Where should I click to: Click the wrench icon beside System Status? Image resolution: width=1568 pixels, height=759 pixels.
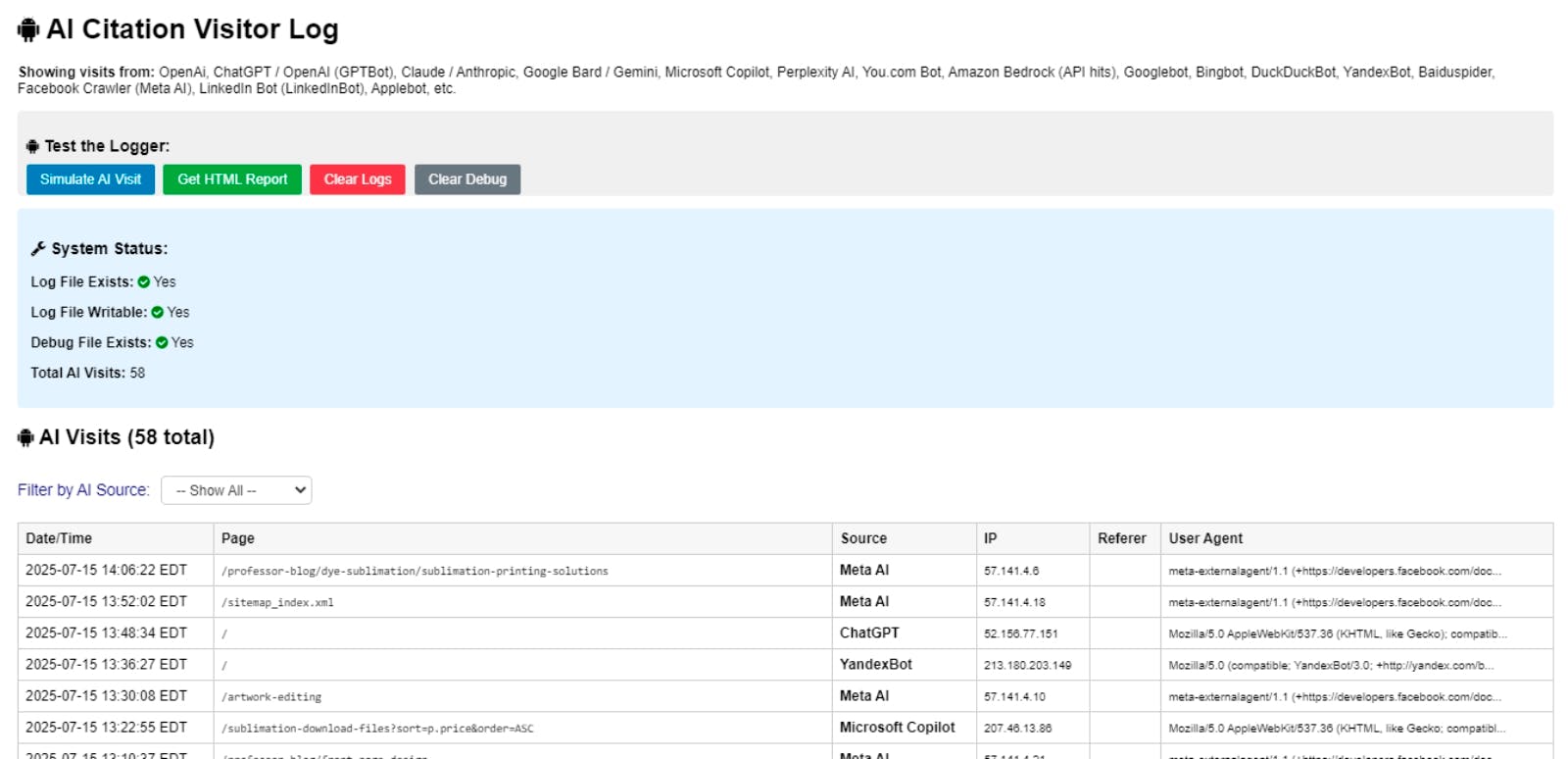pos(38,249)
